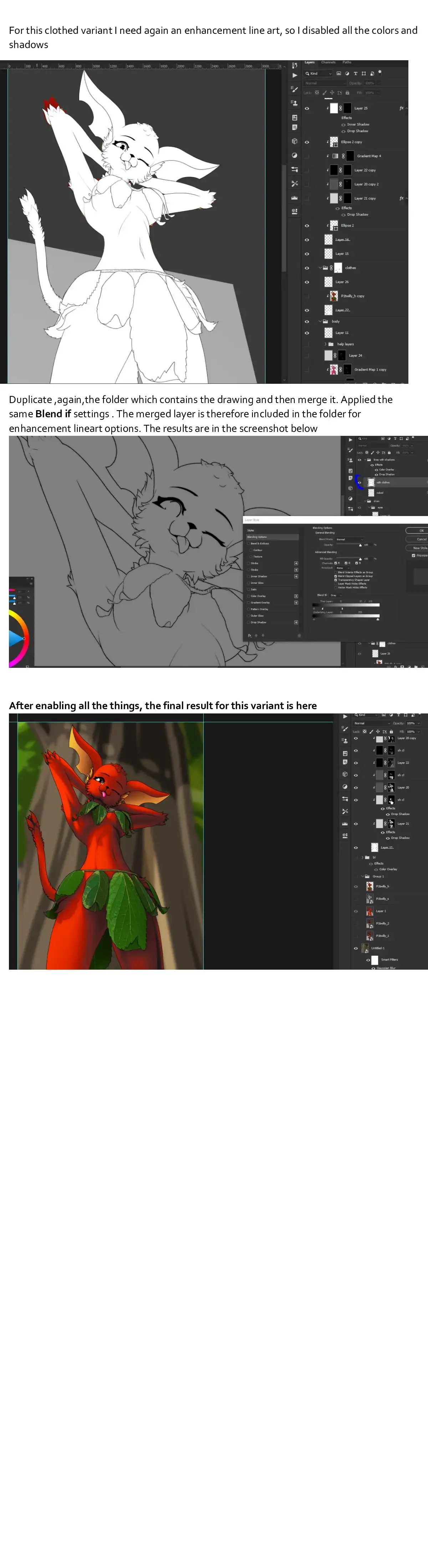Click the New Style button
Screen dimensions: 428x1568
pos(419,548)
